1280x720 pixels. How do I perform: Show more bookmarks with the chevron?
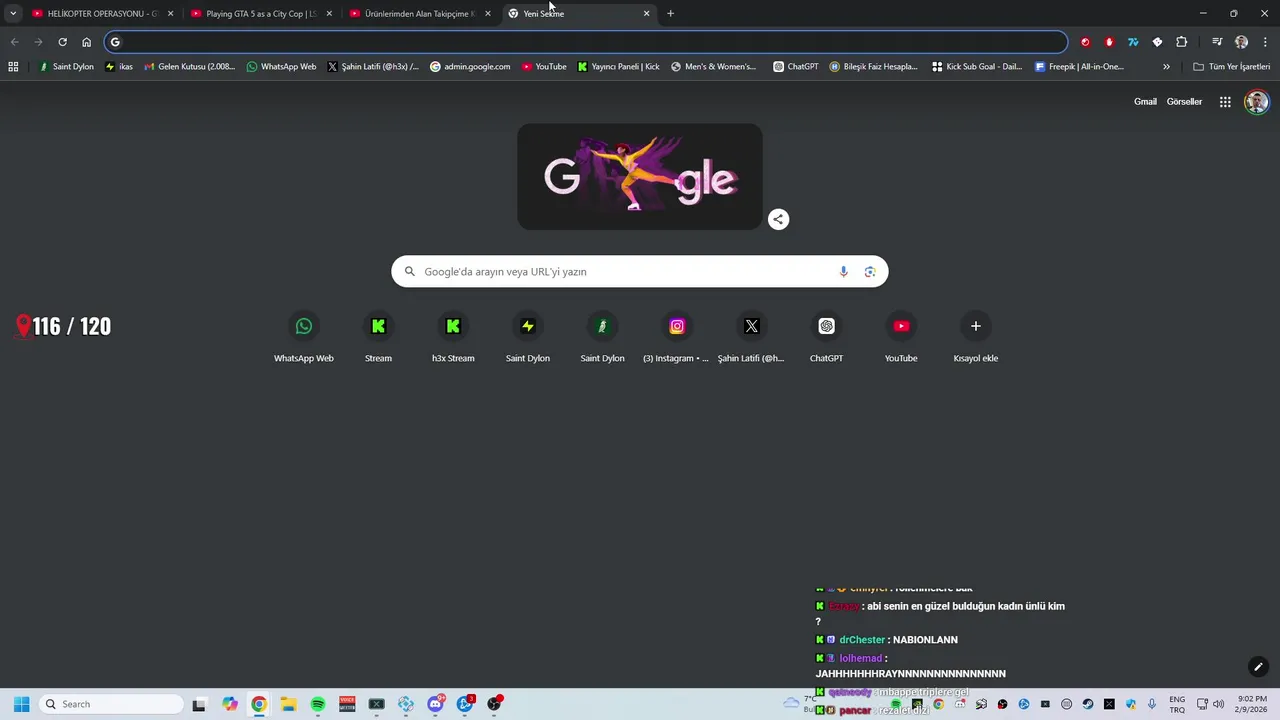[1166, 67]
